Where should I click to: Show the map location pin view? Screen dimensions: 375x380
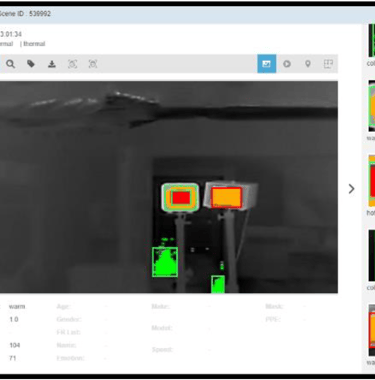click(x=308, y=64)
